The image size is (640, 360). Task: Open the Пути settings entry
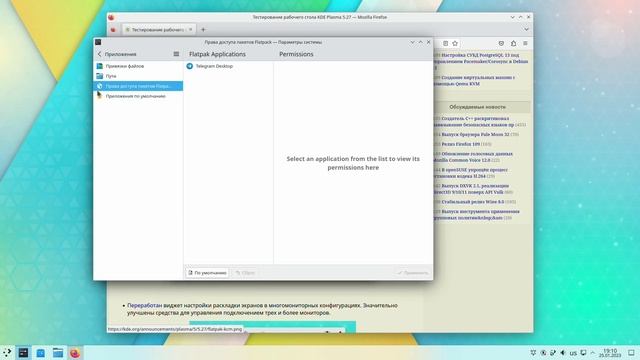138,76
